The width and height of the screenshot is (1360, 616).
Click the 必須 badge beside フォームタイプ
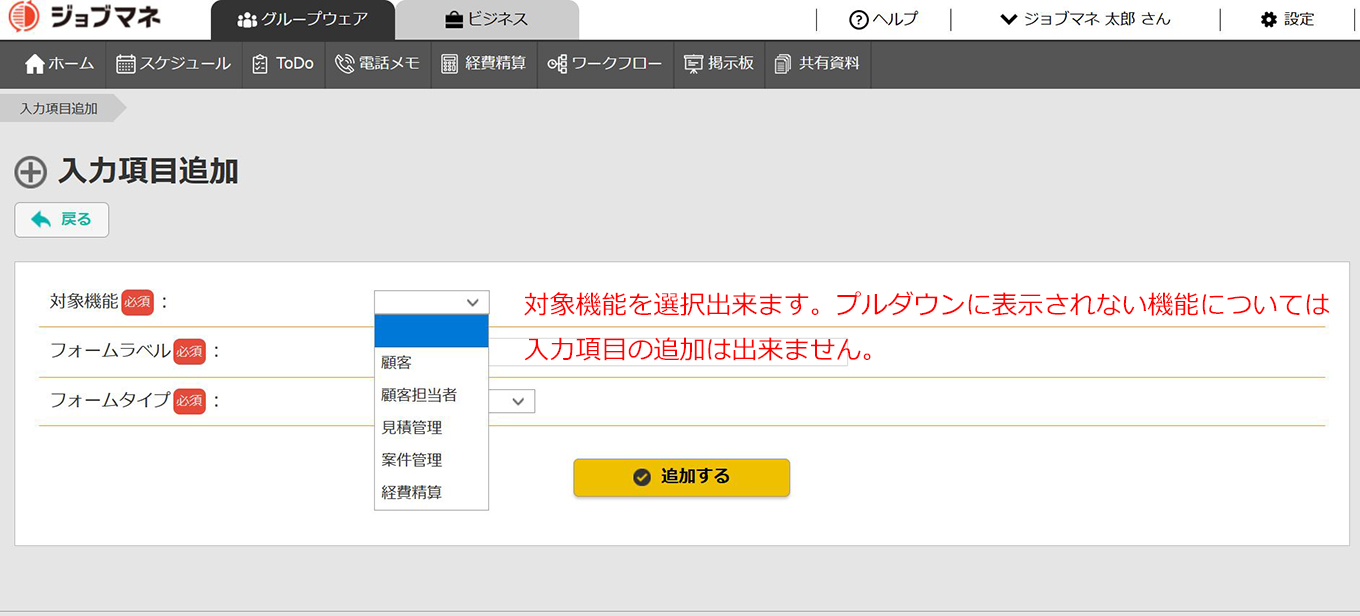pyautogui.click(x=189, y=401)
